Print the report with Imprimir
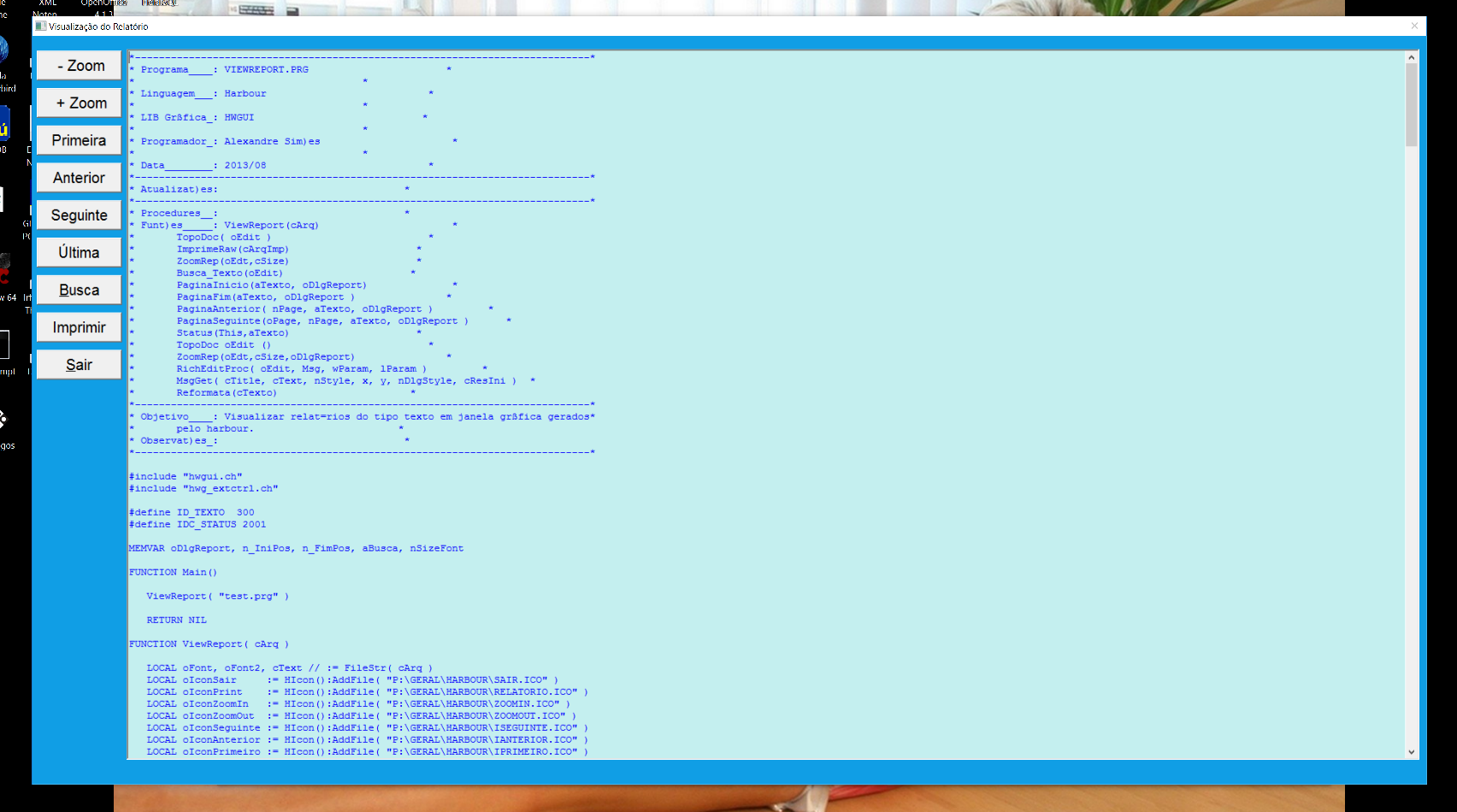This screenshot has width=1457, height=812. point(79,327)
